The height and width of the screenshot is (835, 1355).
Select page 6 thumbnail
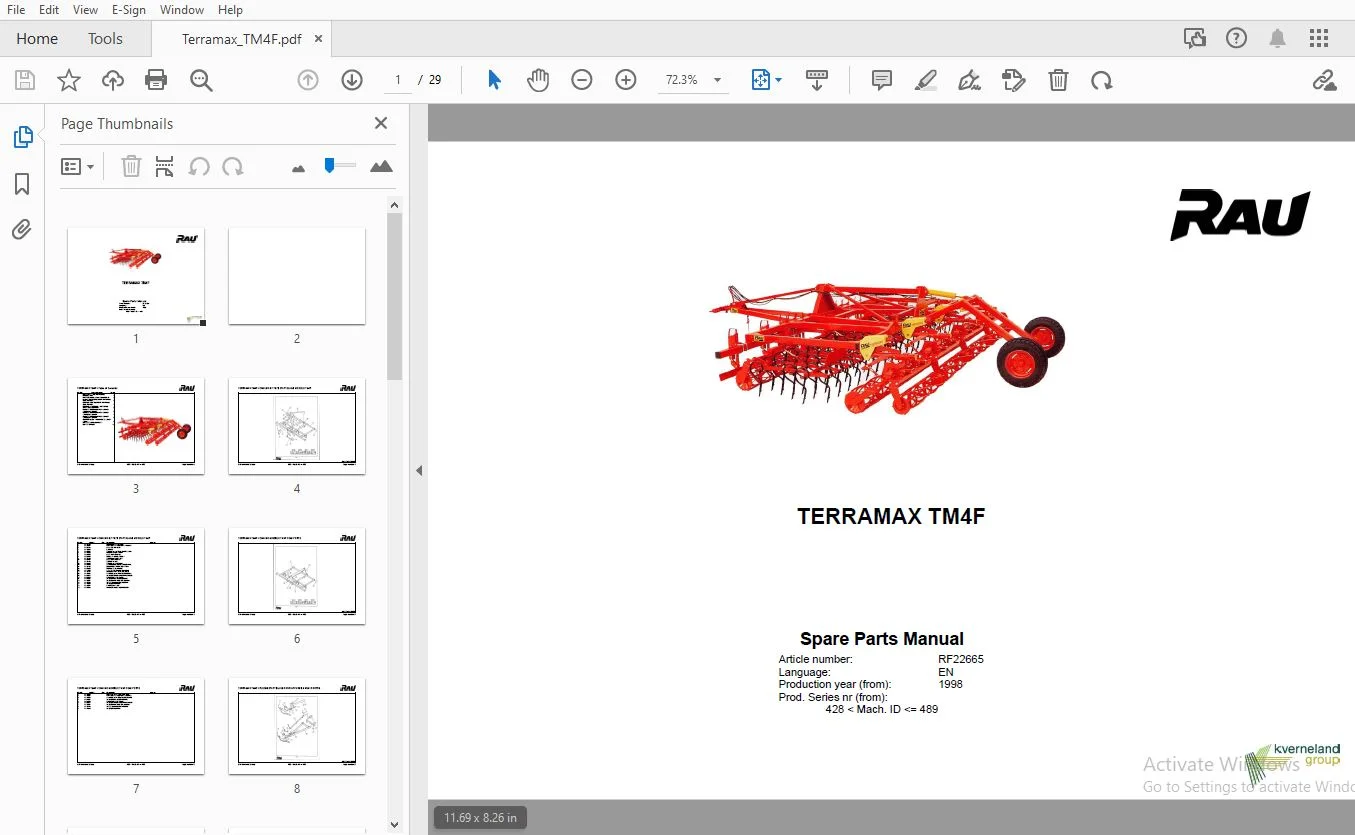(297, 576)
